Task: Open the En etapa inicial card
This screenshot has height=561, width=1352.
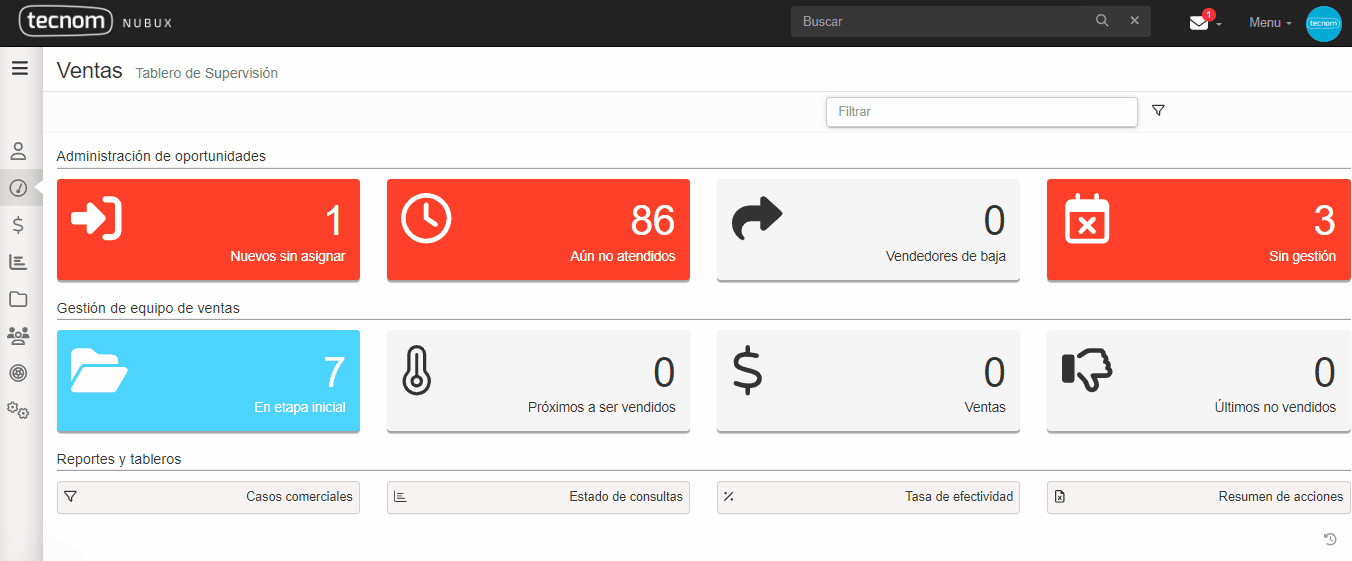Action: pyautogui.click(x=208, y=381)
